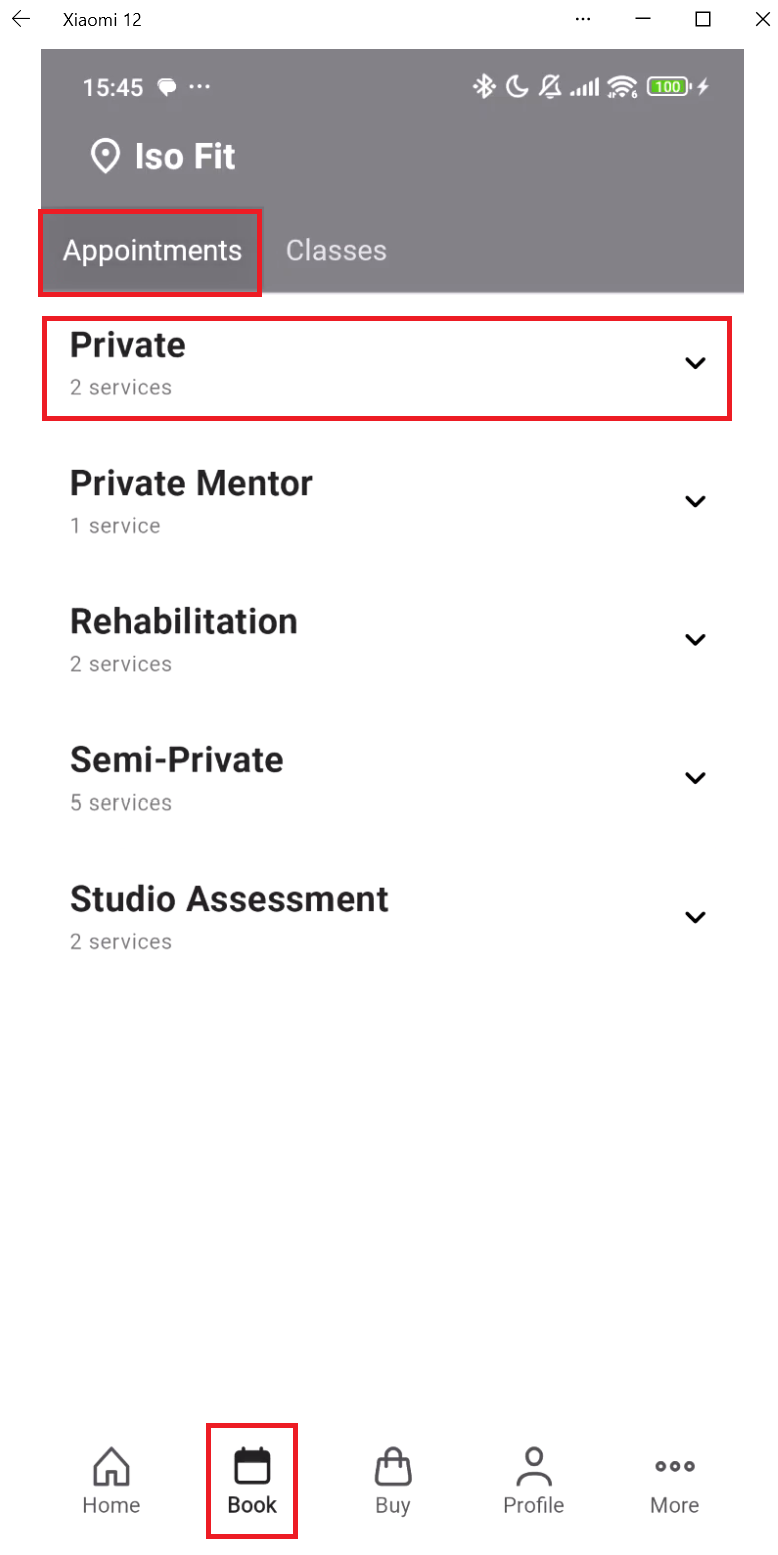The height and width of the screenshot is (1555, 778).
Task: Tap the Semi-Private category title
Action: 177,761
